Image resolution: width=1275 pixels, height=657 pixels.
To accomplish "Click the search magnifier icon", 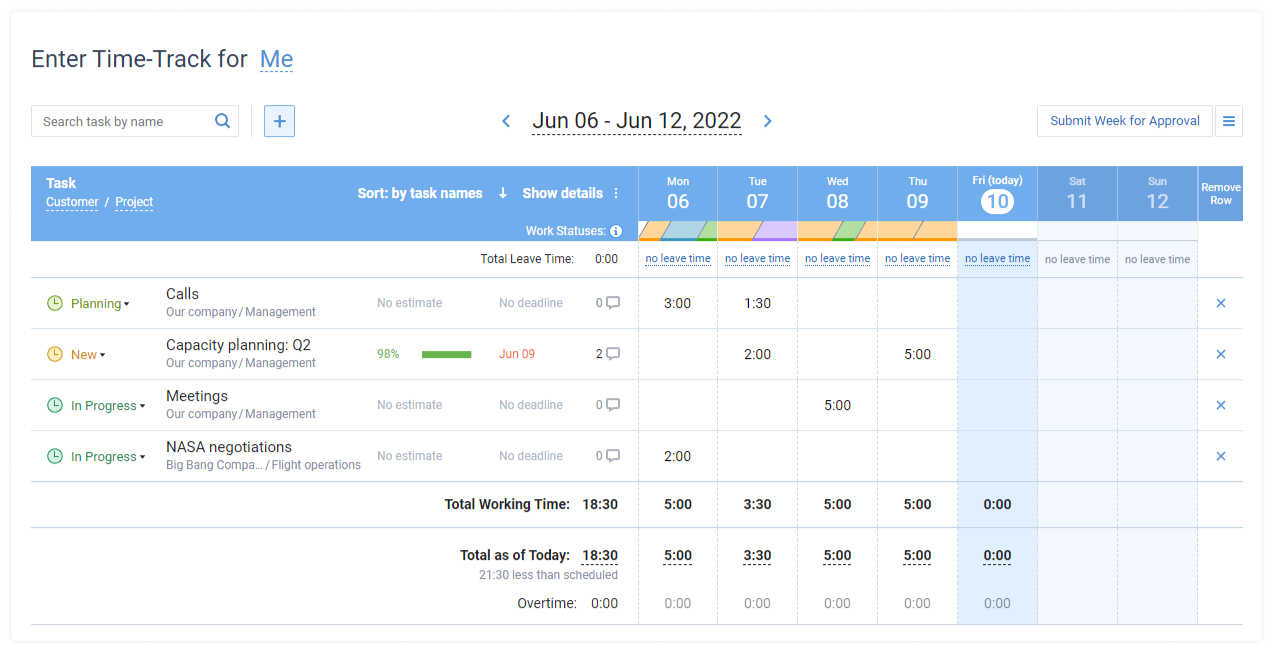I will (x=222, y=120).
